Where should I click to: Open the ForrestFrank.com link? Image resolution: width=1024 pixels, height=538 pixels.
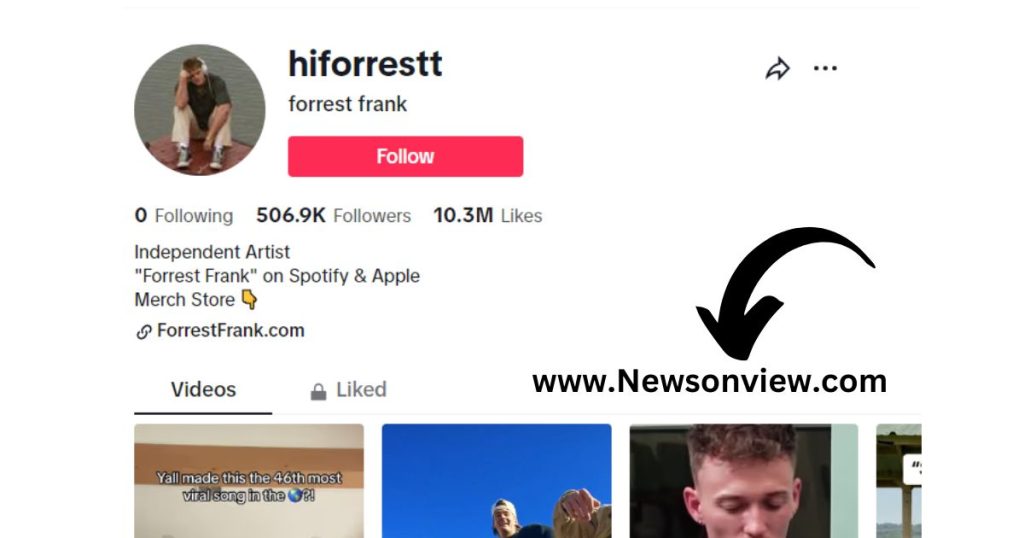[231, 330]
